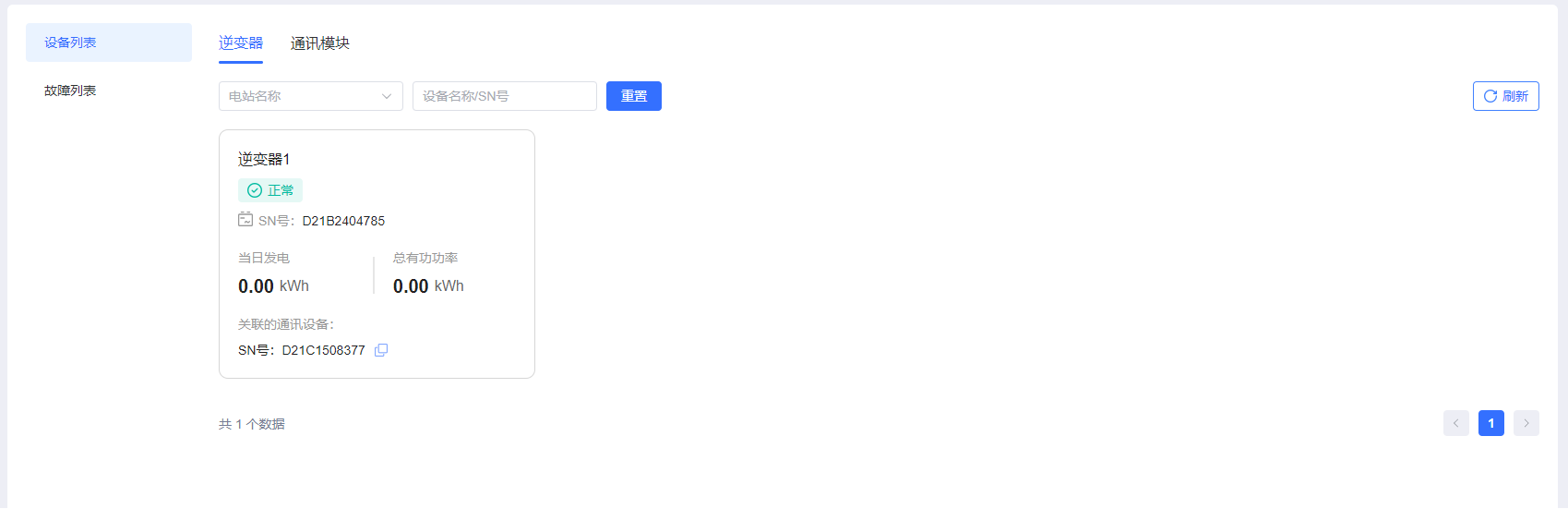Click the refresh icon in 刷新 button
The image size is (1568, 509).
coord(1490,96)
